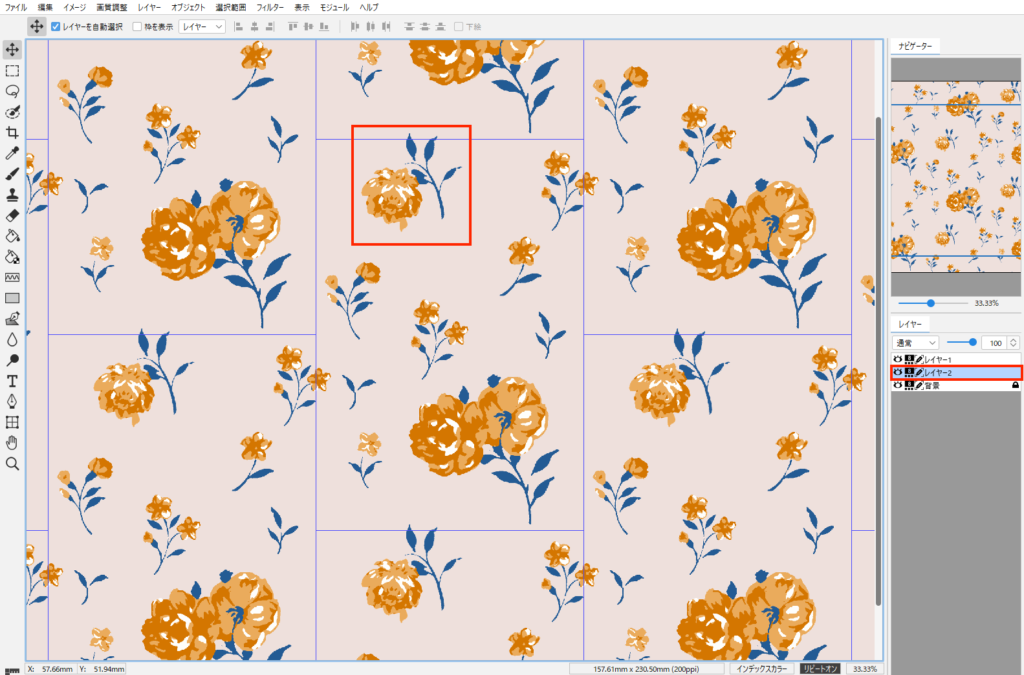
Task: Click the navigator preview thumbnail
Action: tap(955, 177)
